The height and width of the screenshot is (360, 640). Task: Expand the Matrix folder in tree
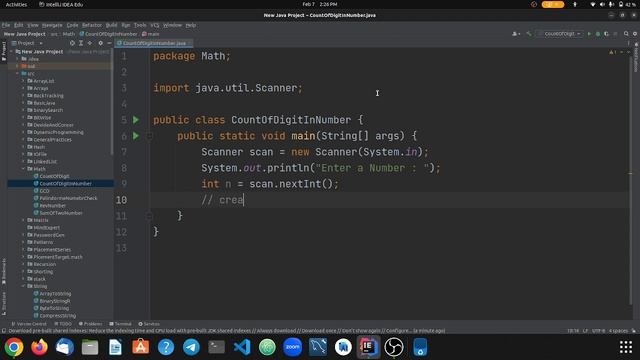[x=23, y=220]
